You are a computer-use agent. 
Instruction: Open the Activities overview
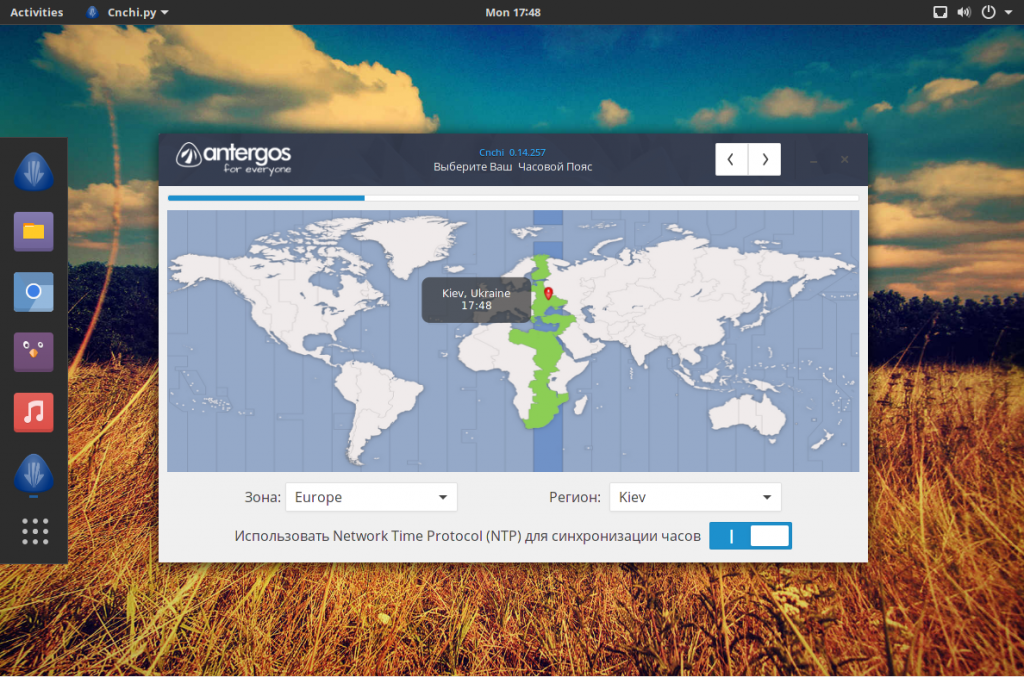click(37, 12)
